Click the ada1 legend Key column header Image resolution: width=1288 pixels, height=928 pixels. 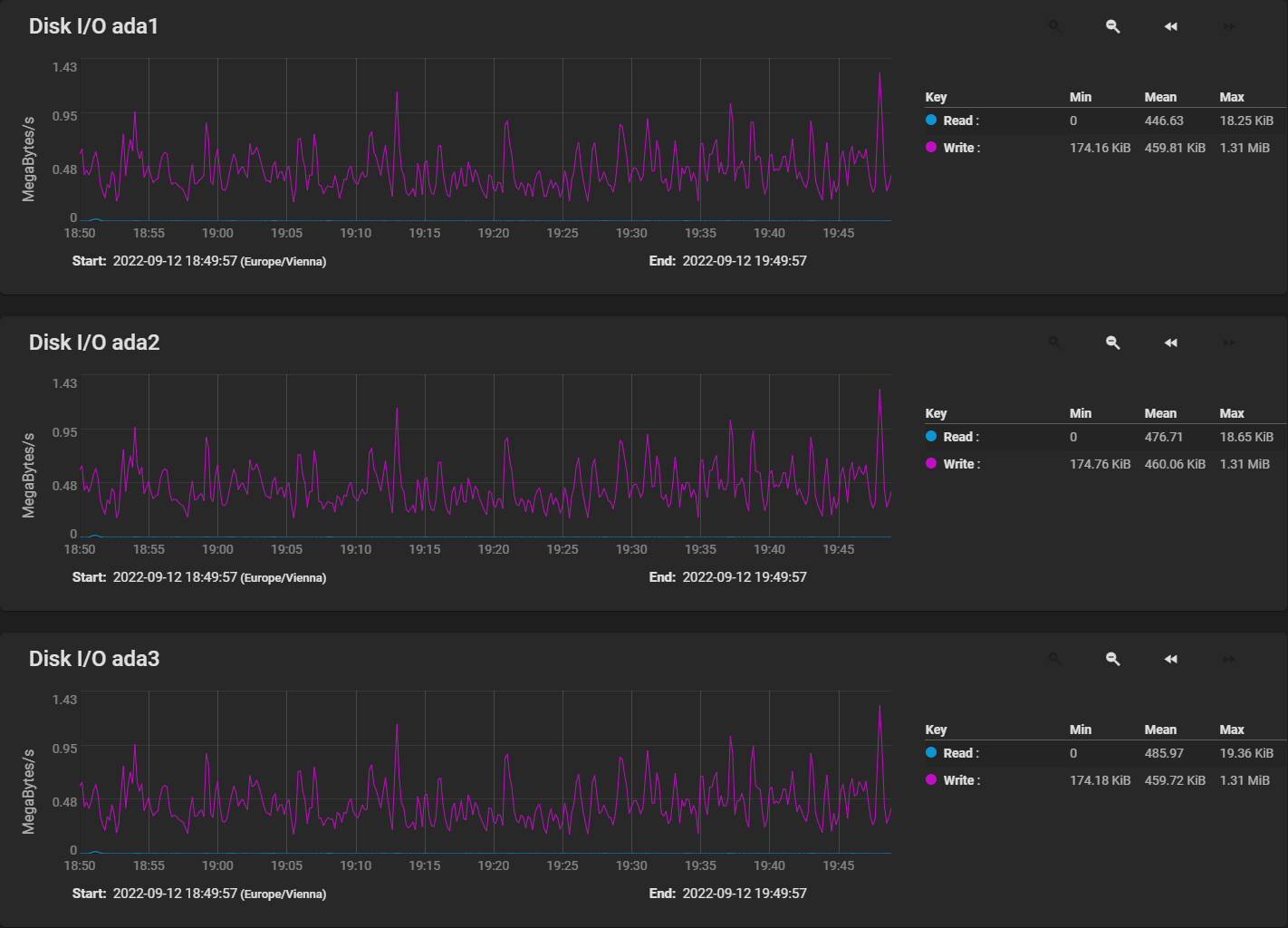[x=936, y=97]
